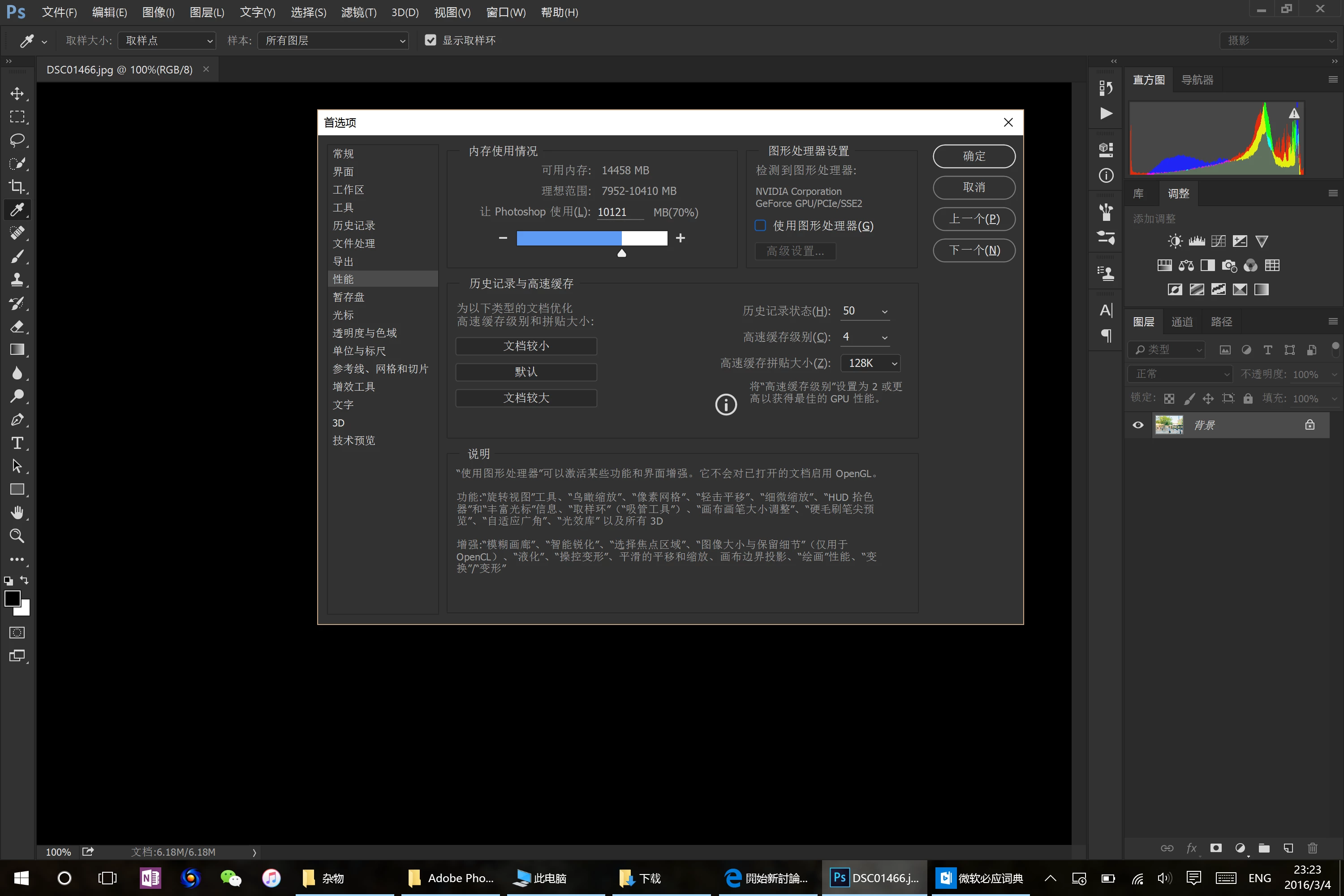Select the Eraser tool
The width and height of the screenshot is (1344, 896).
pos(17,326)
